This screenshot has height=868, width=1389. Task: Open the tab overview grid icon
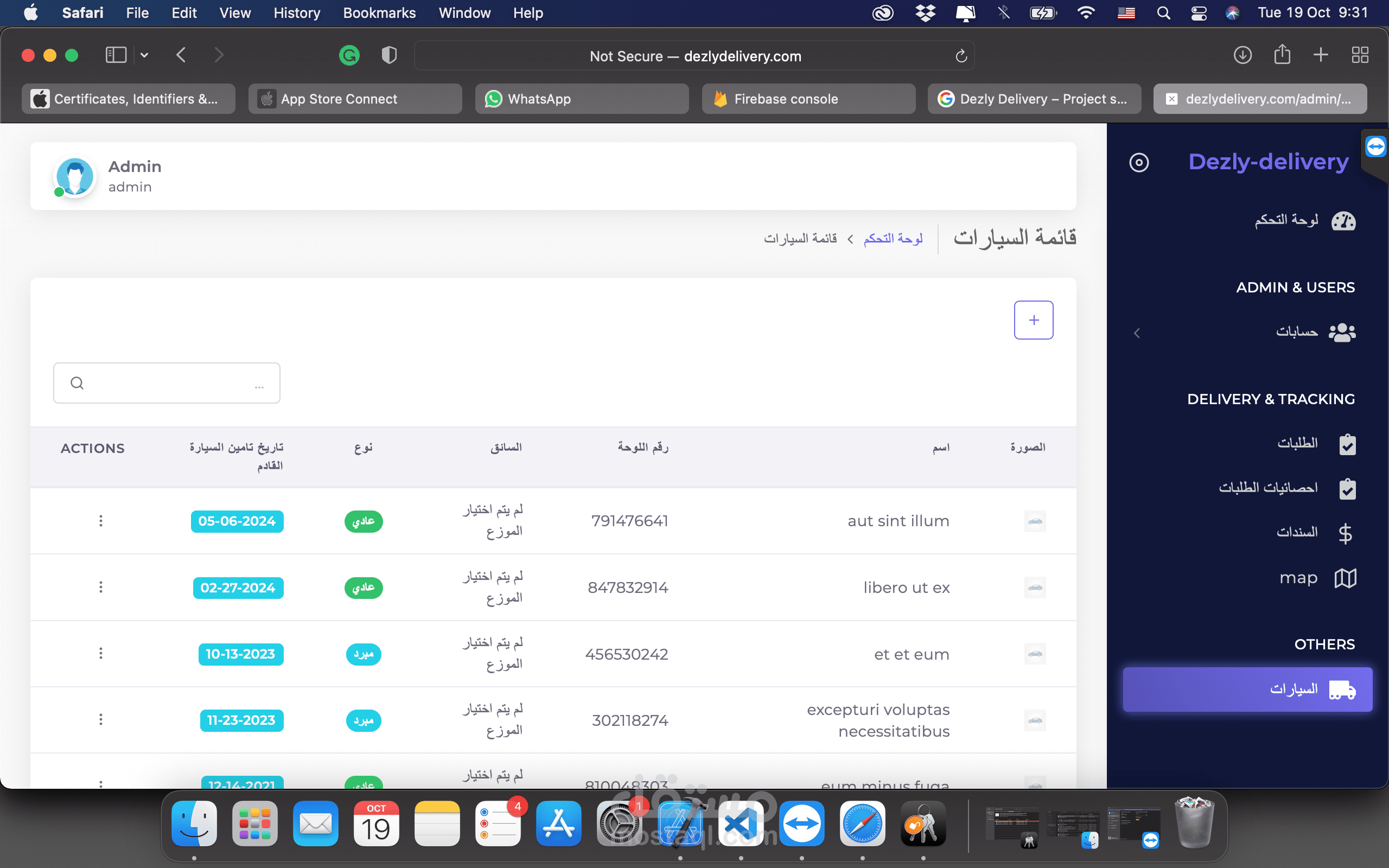[x=1360, y=55]
